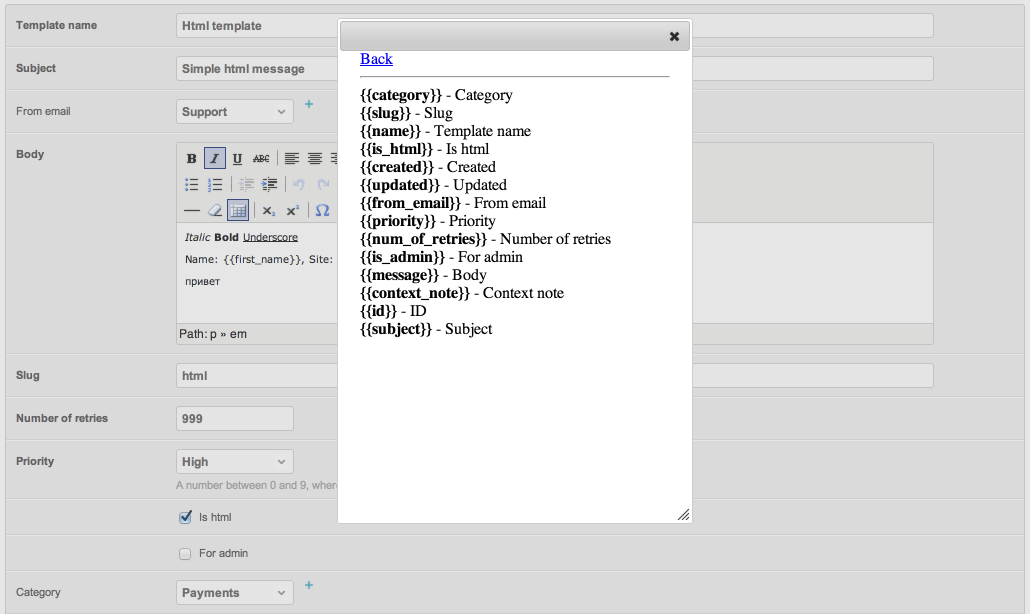
Task: Open the From email Support dropdown
Action: click(x=235, y=112)
